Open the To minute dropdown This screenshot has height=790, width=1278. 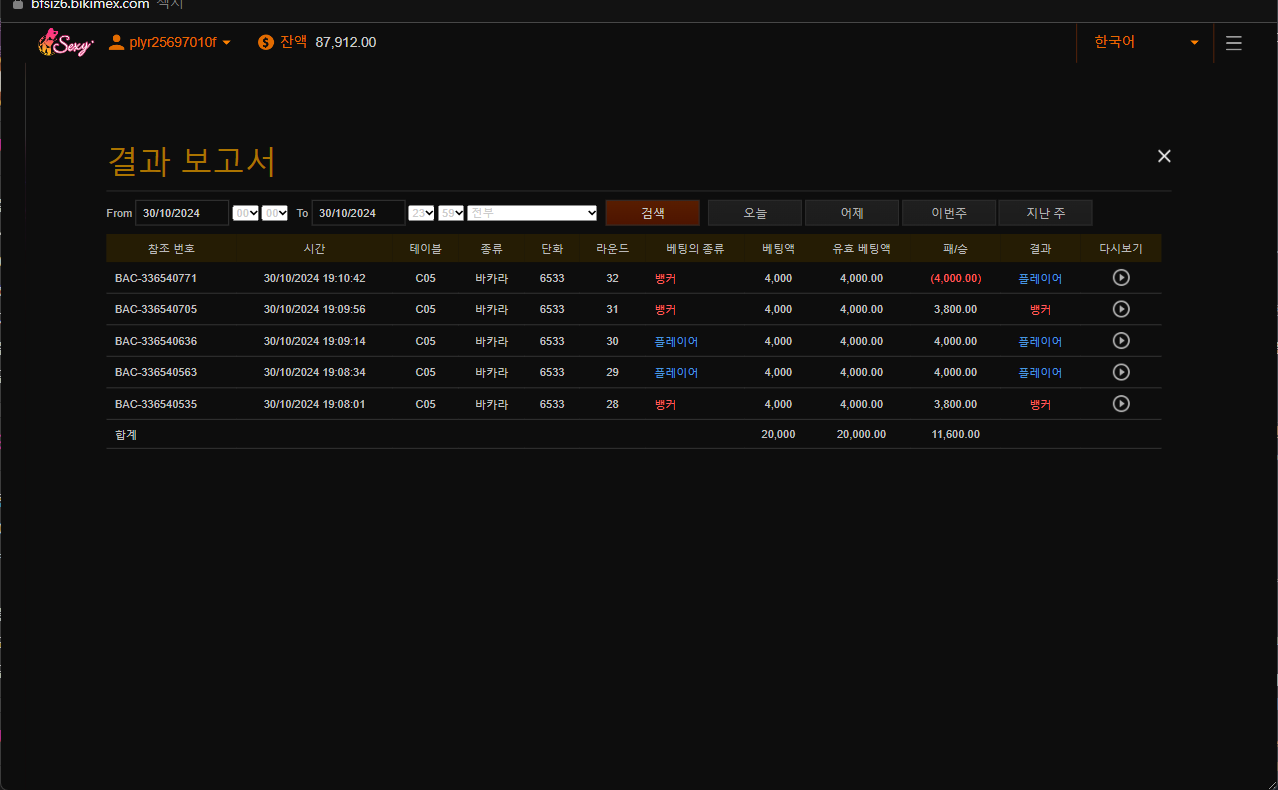pyautogui.click(x=451, y=213)
